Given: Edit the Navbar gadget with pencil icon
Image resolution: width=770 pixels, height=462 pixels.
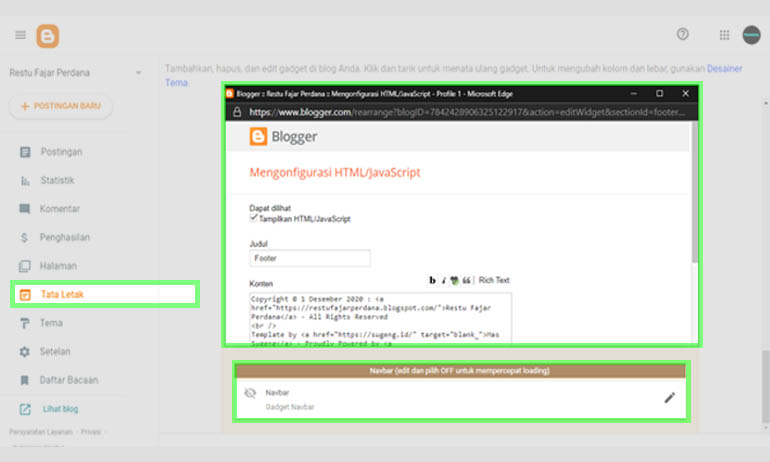Looking at the screenshot, I should tap(669, 398).
